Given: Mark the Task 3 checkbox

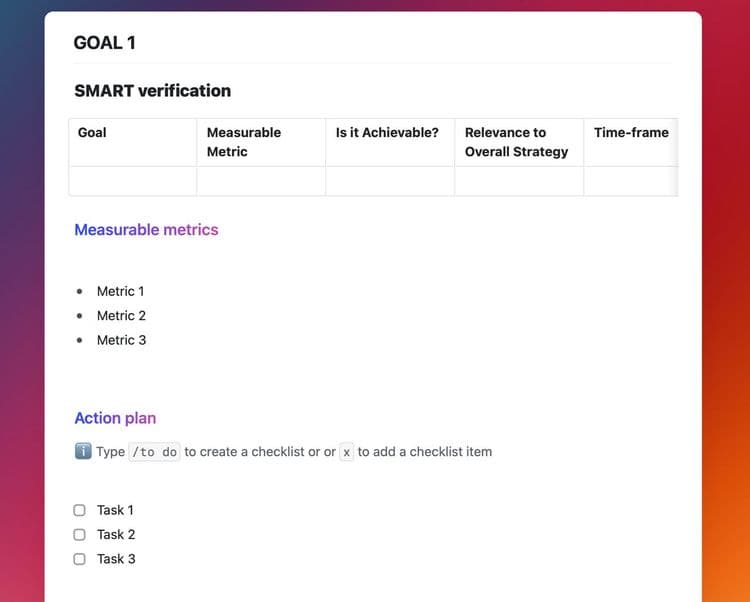Looking at the screenshot, I should 79,559.
